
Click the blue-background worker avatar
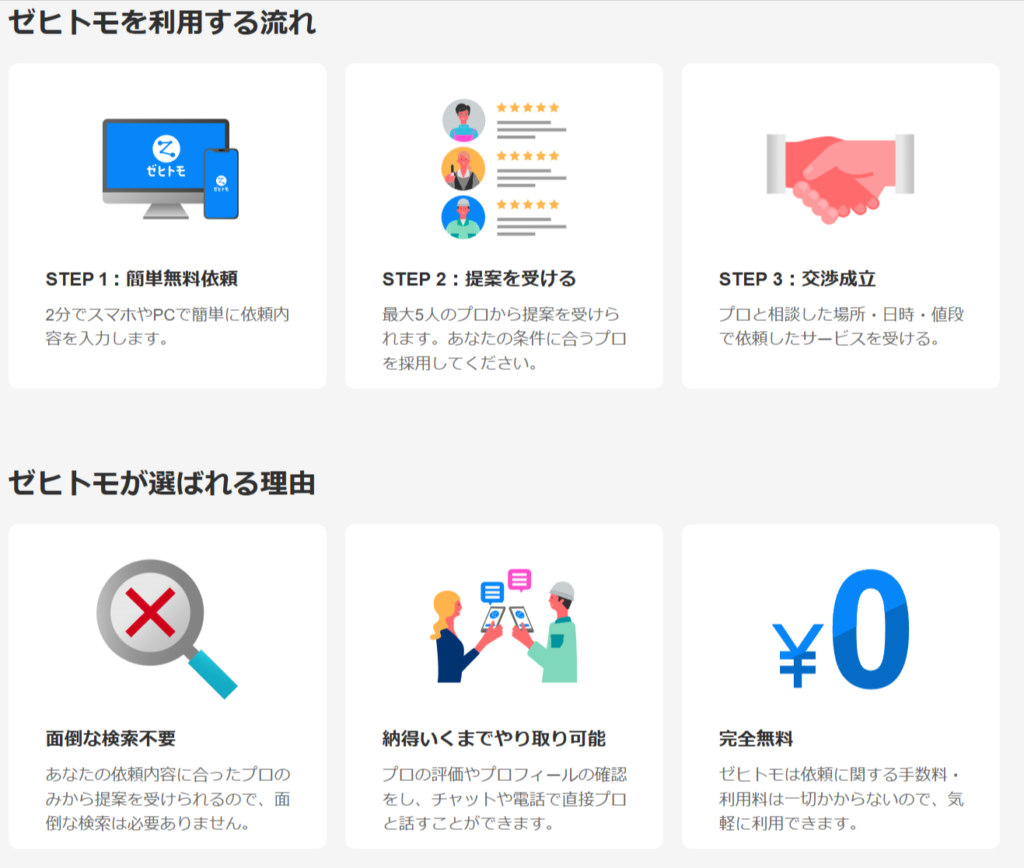pyautogui.click(x=463, y=217)
